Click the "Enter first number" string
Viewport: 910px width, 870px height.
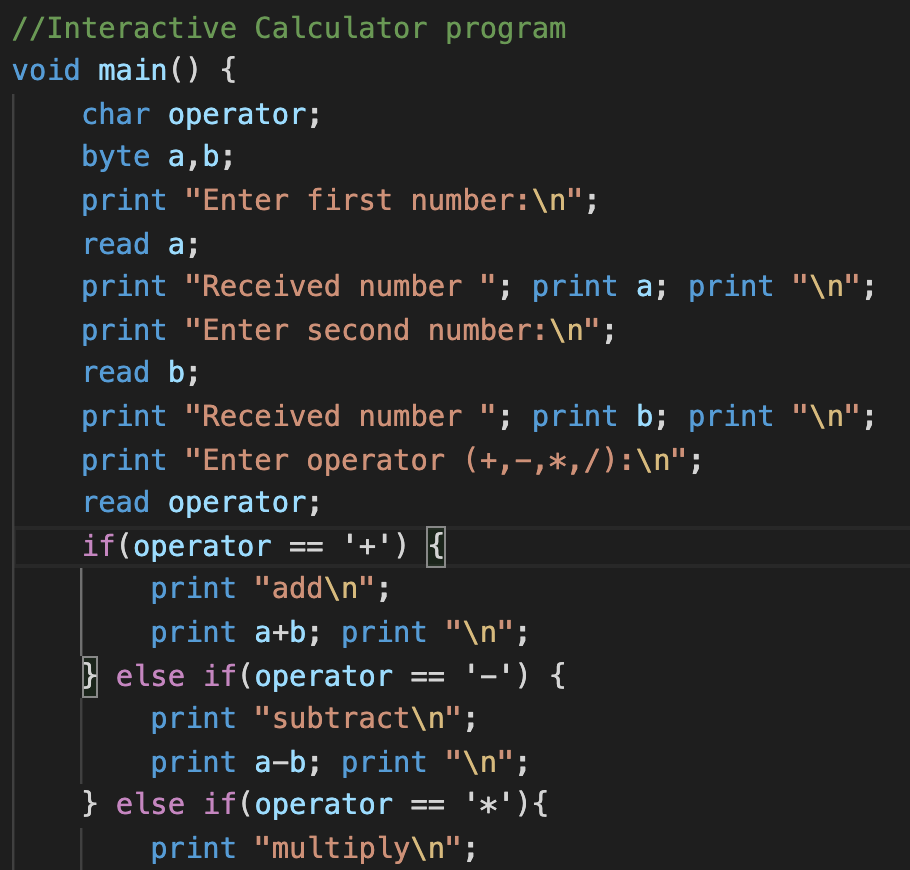[x=390, y=201]
